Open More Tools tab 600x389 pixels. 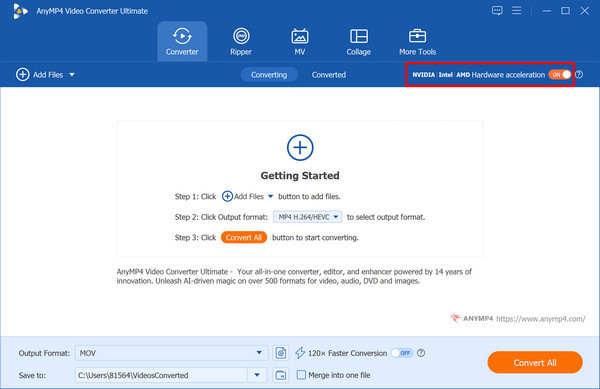pos(417,41)
